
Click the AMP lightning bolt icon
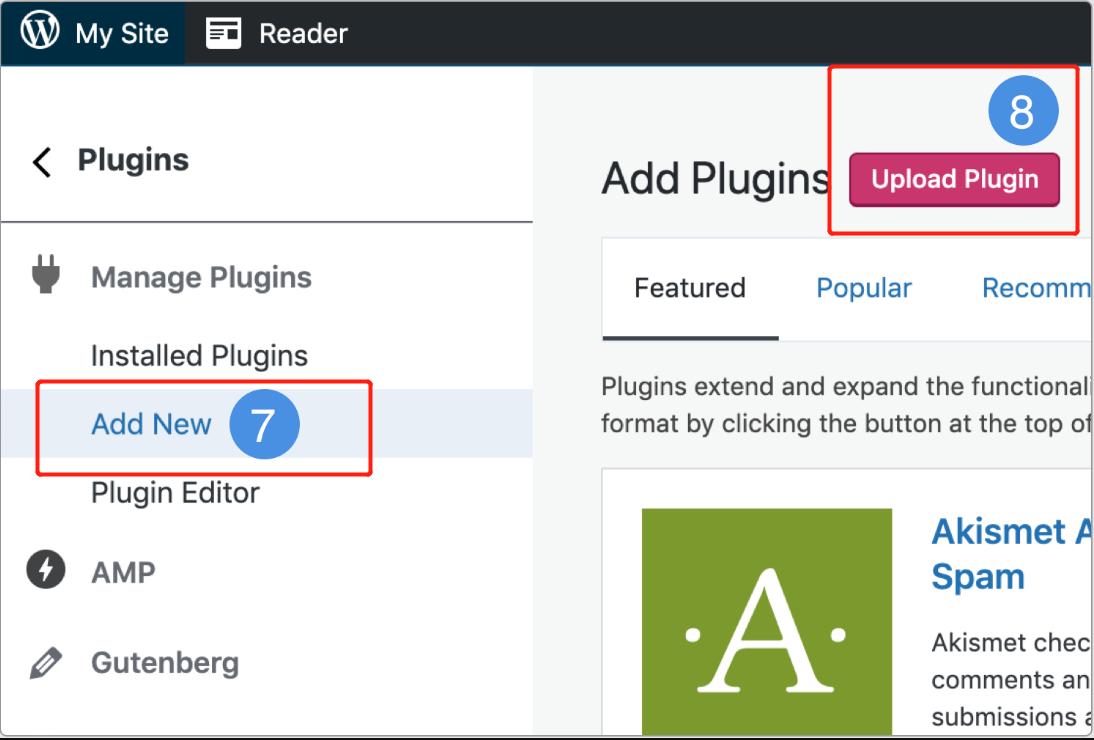pos(45,571)
